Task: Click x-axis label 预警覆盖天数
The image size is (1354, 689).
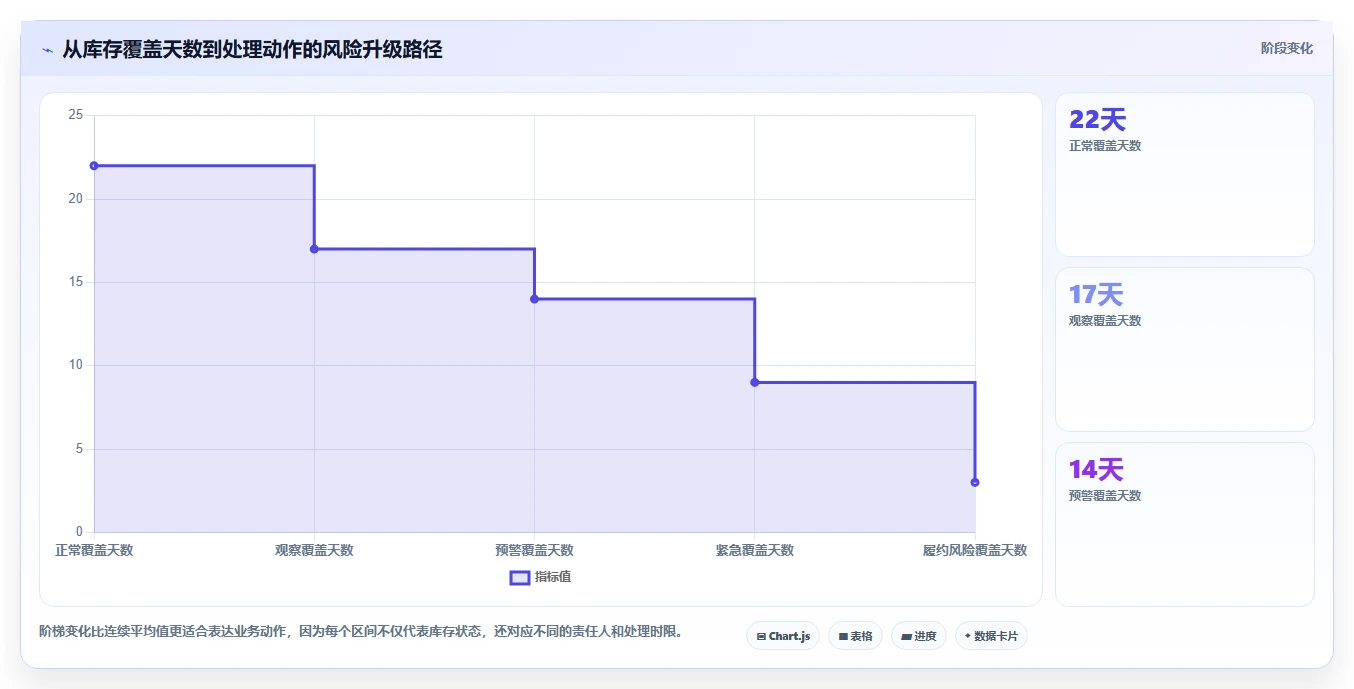Action: pos(534,550)
